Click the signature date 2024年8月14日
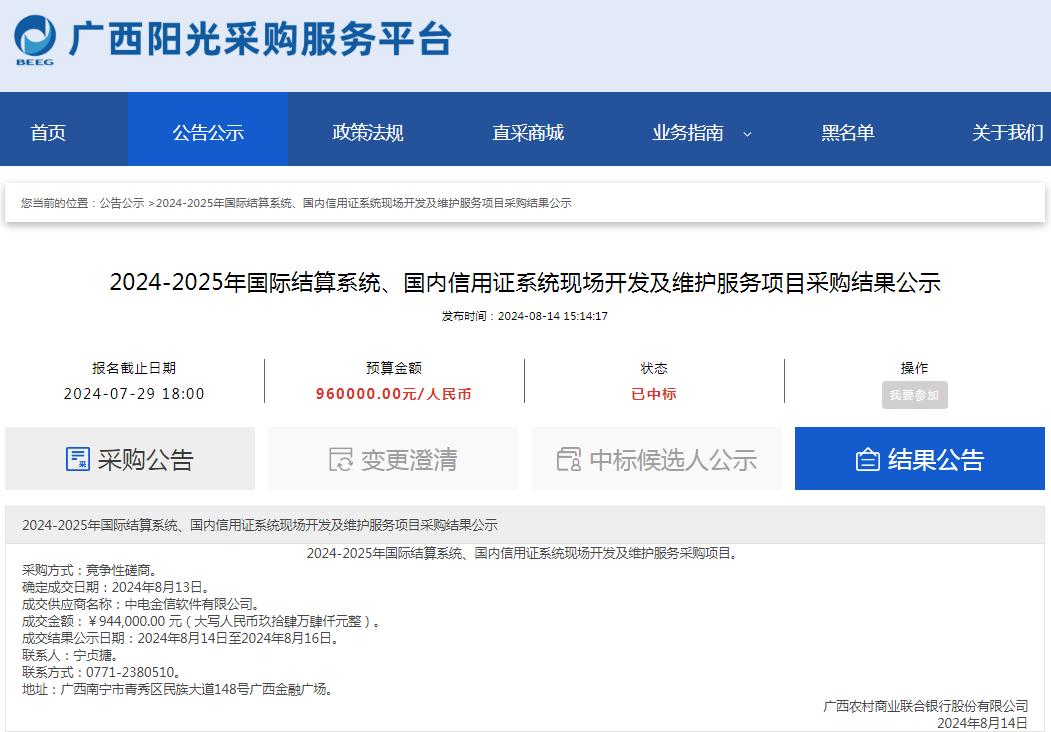This screenshot has width=1051, height=732. [x=982, y=723]
